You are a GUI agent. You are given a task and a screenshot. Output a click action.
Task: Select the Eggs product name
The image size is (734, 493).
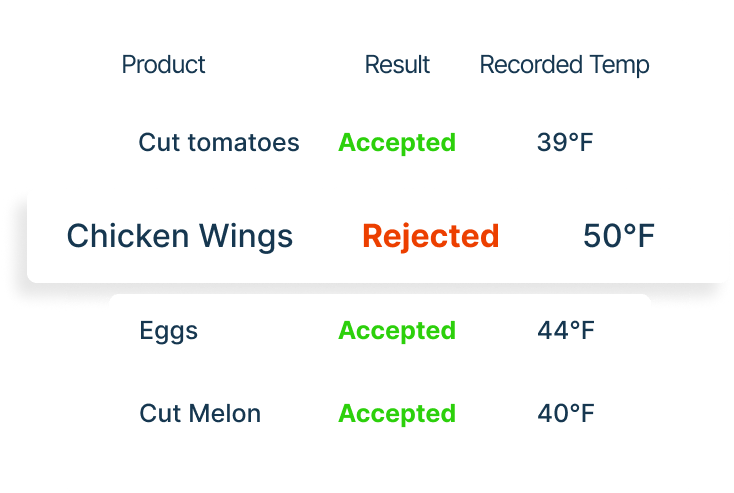coord(169,332)
